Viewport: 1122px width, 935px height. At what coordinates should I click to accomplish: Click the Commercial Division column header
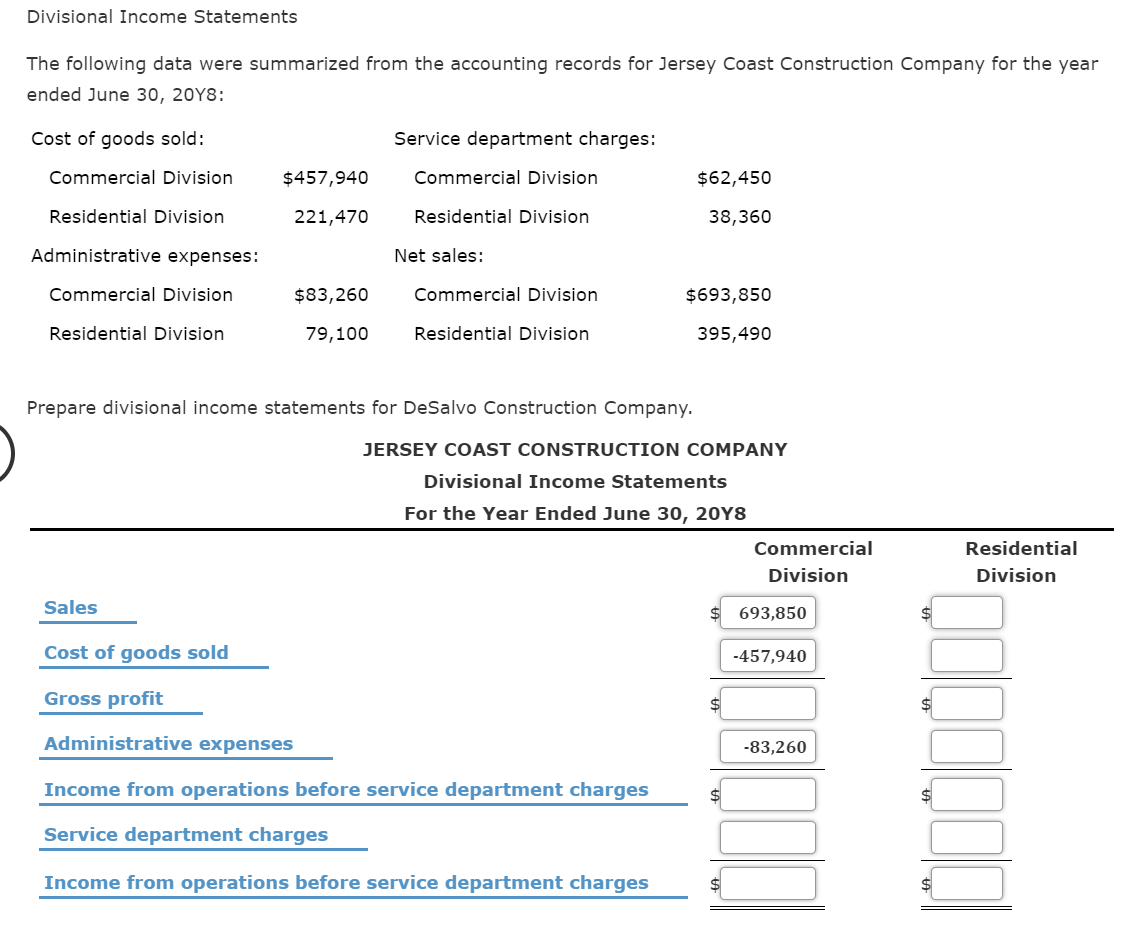(813, 562)
